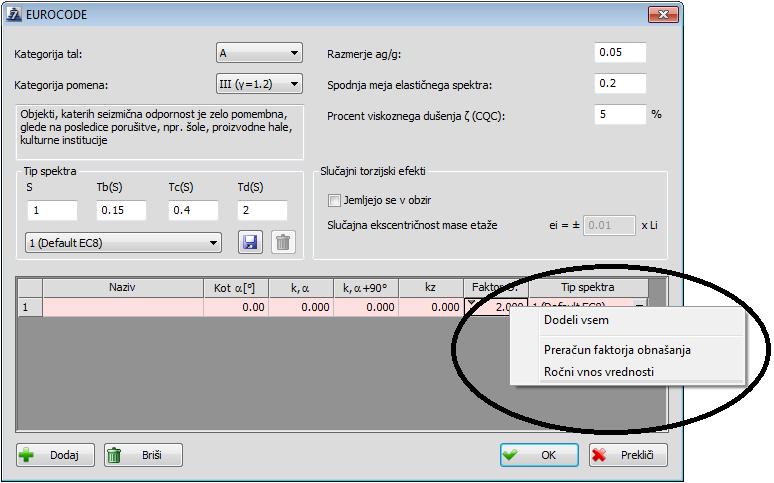Click the k,α cell value in row 1
The image size is (774, 483).
coord(301,307)
